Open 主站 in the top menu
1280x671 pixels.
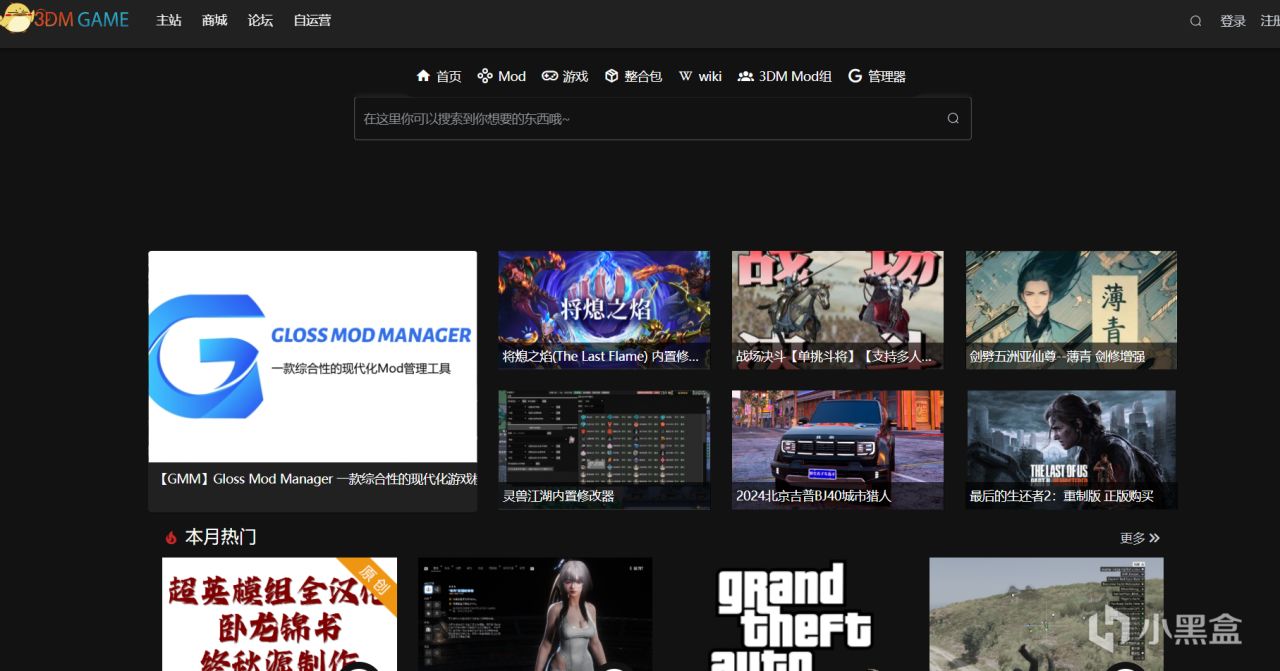169,21
